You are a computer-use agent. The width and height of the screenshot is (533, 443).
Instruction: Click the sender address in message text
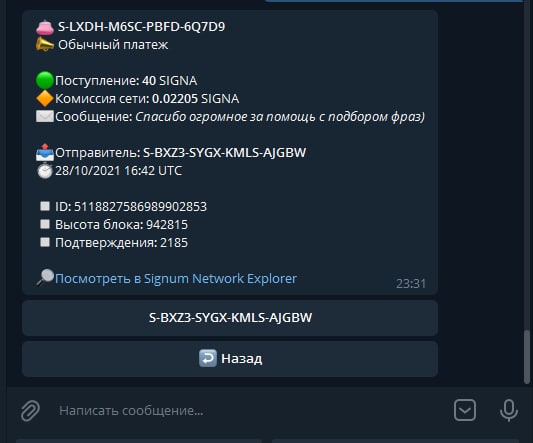click(224, 153)
